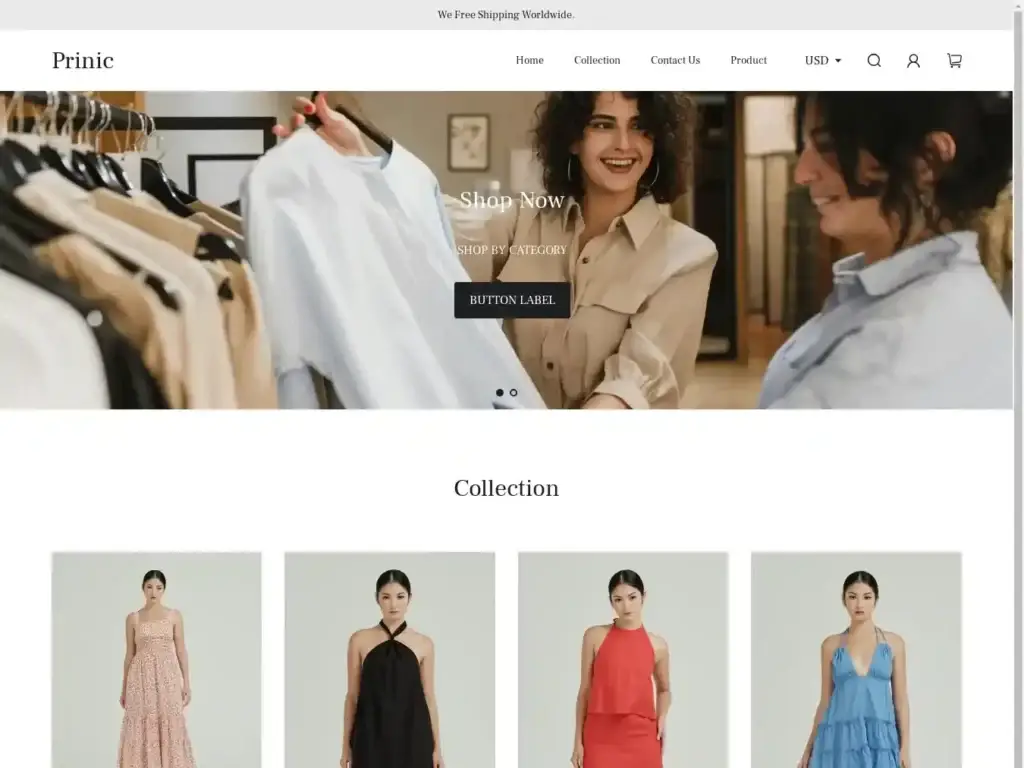Open the search icon in header
Image resolution: width=1024 pixels, height=768 pixels.
[874, 61]
